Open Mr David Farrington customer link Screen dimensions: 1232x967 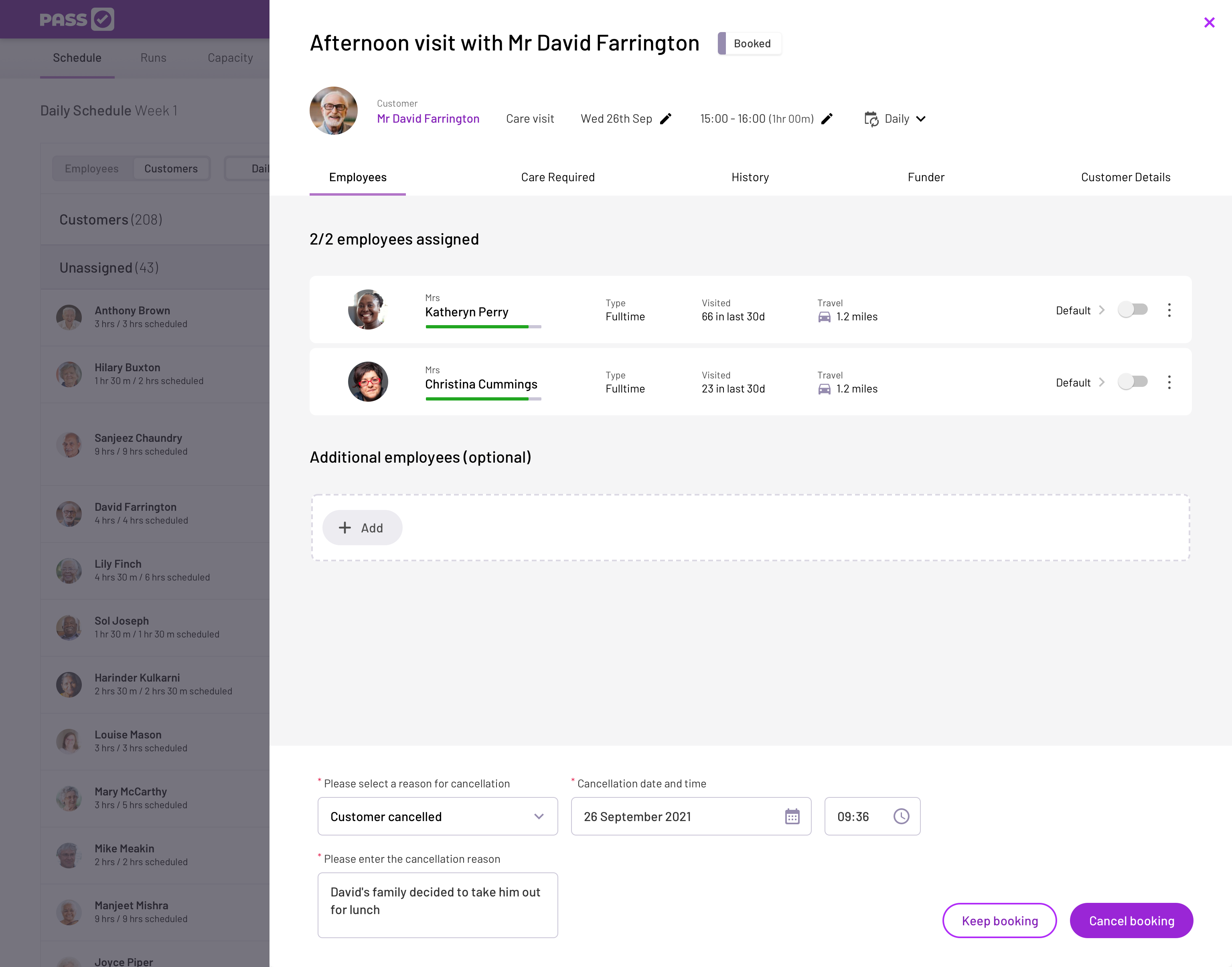(428, 118)
